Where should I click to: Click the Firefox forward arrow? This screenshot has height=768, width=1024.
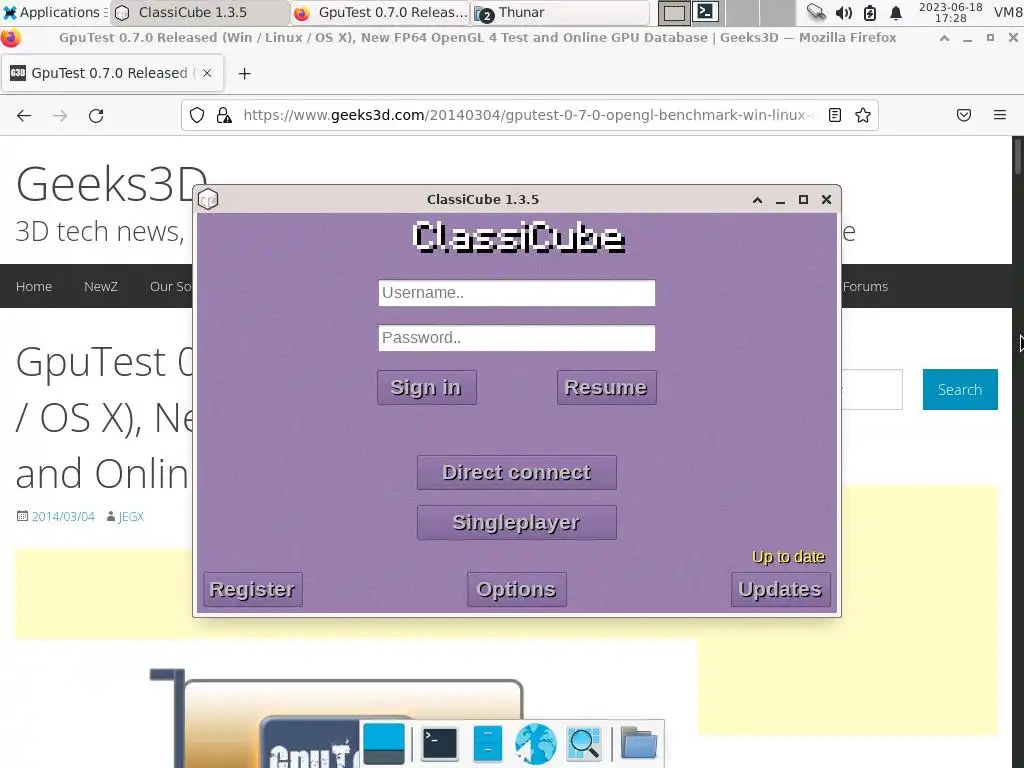click(60, 116)
